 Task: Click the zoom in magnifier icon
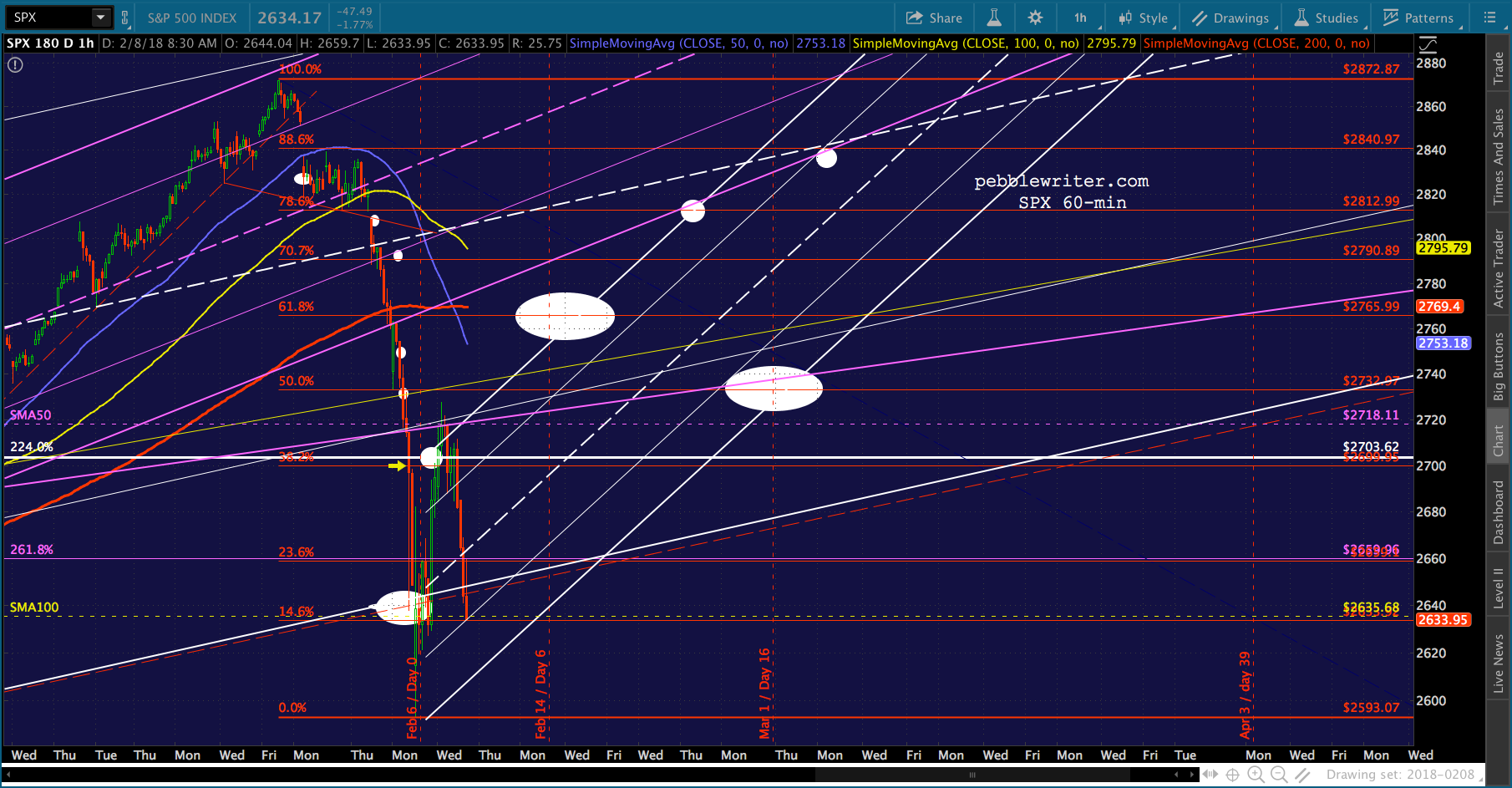click(1256, 775)
